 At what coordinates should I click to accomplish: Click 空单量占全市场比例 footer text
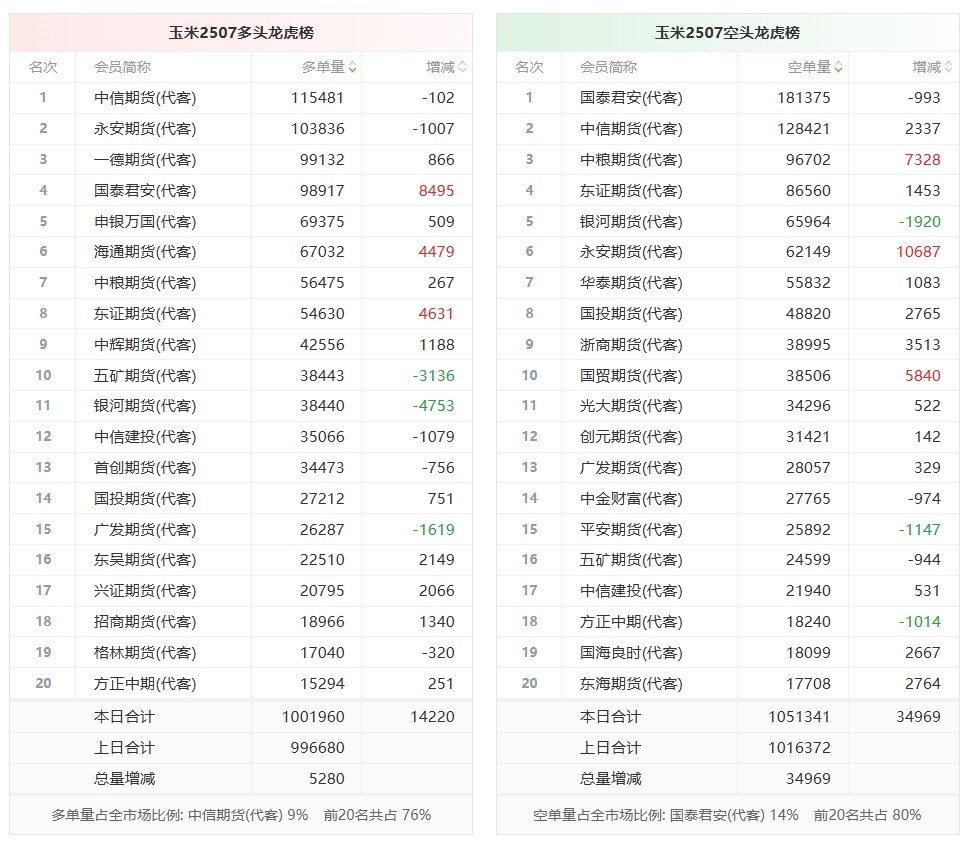727,815
